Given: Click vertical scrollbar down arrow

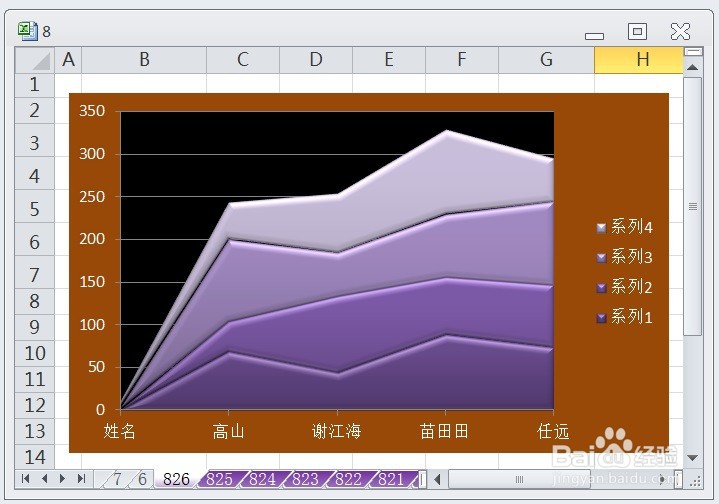Looking at the screenshot, I should click(x=693, y=458).
